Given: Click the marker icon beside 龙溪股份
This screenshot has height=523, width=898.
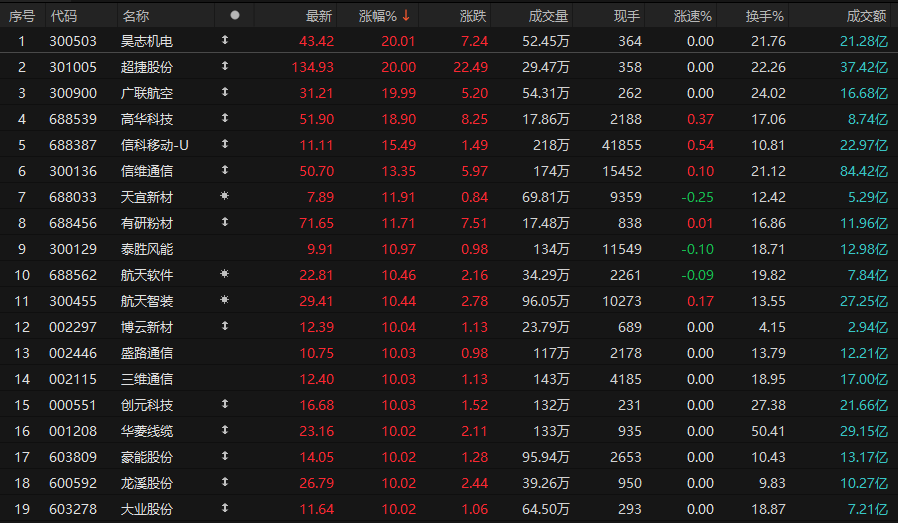Looking at the screenshot, I should 225,482.
